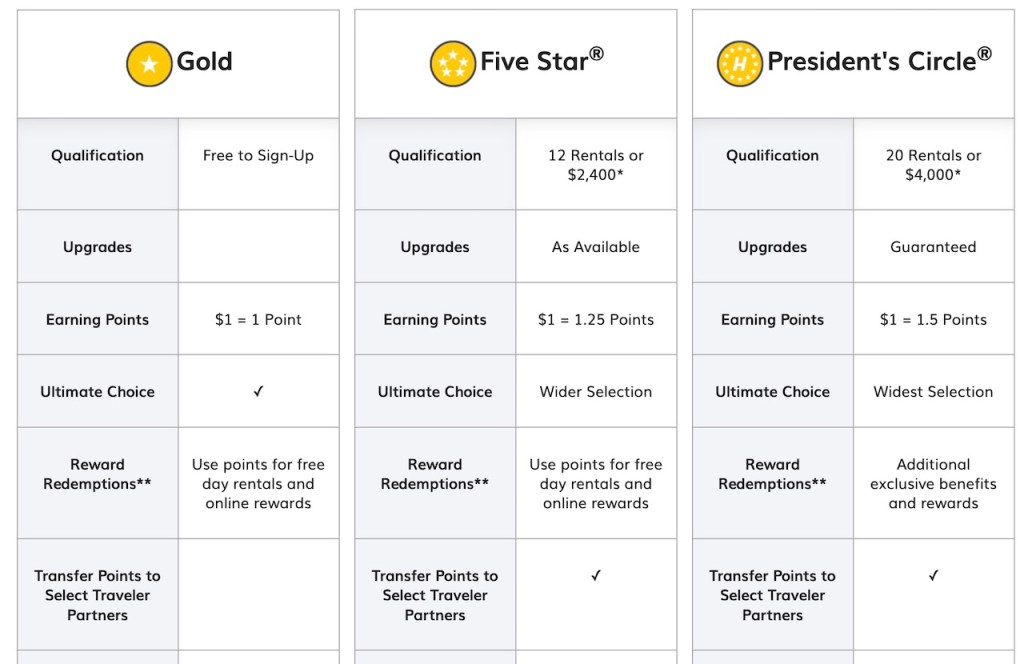Click Five Star Transfer Points checkmark
The image size is (1024, 664).
pos(596,576)
